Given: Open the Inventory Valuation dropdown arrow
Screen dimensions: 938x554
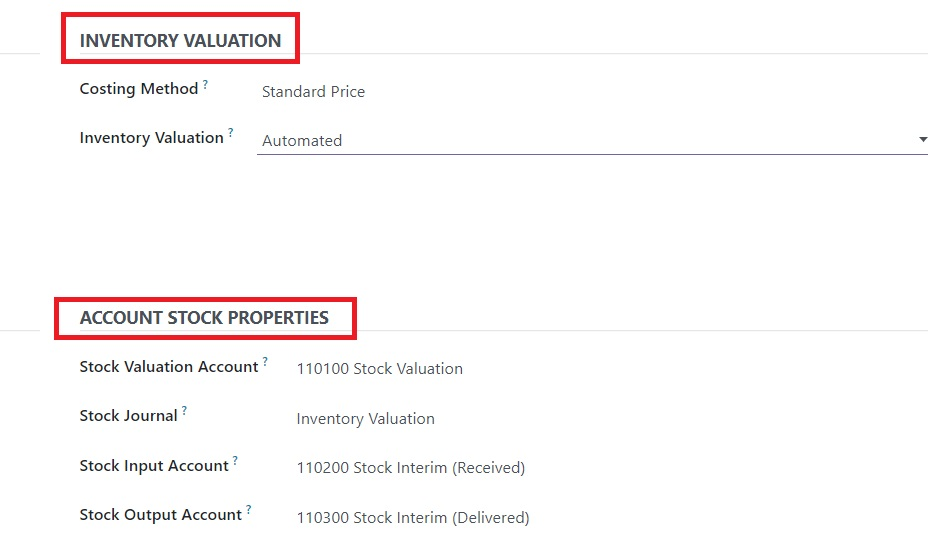Looking at the screenshot, I should point(922,139).
